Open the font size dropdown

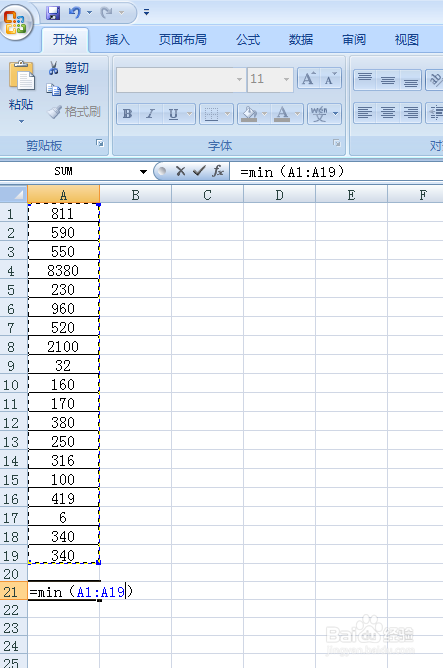286,79
